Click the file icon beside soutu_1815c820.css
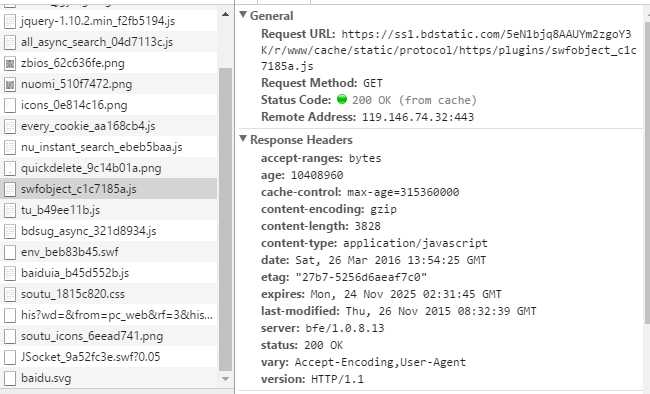This screenshot has width=650, height=394. pos(10,294)
